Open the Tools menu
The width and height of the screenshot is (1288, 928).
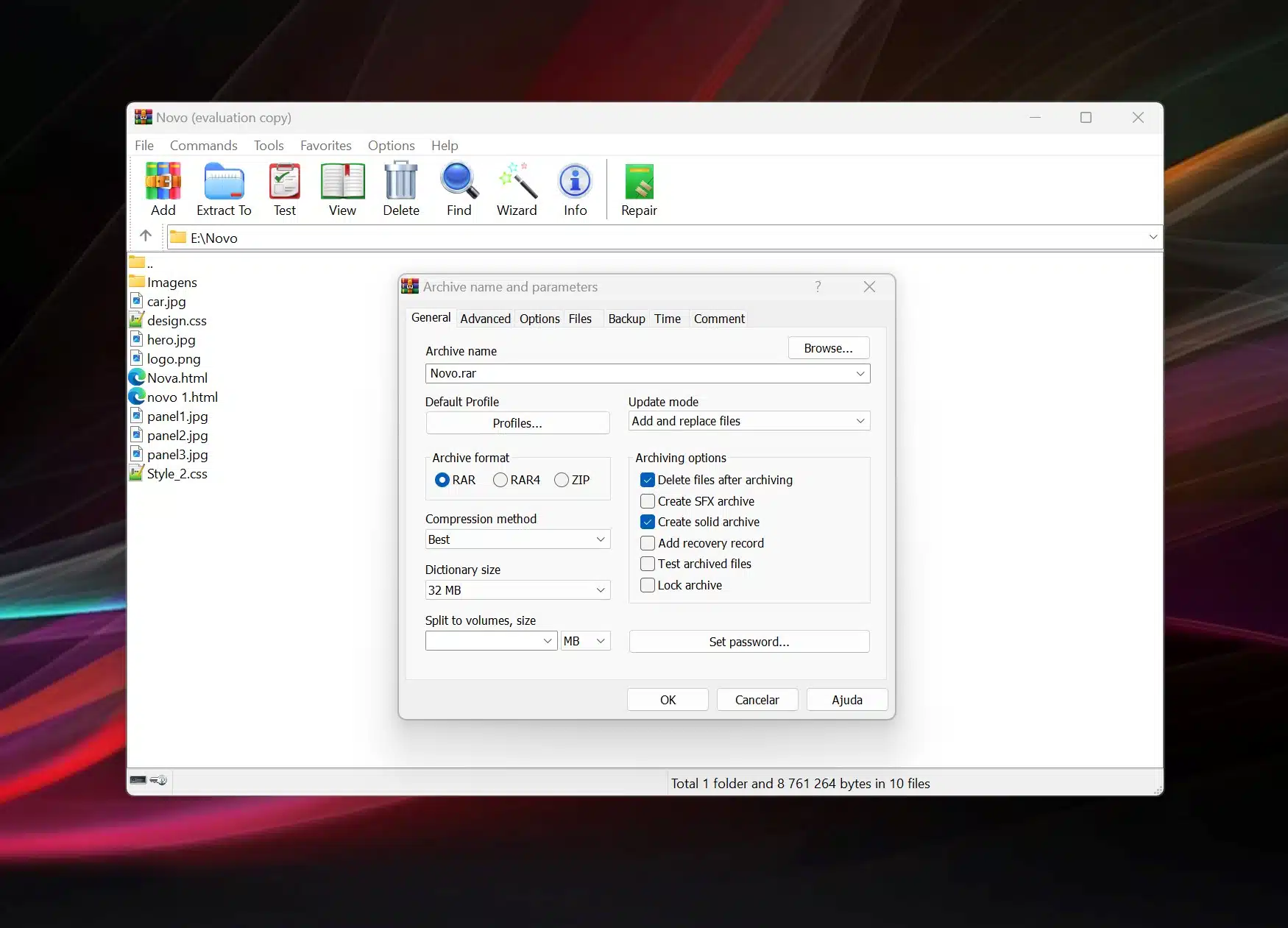[269, 145]
